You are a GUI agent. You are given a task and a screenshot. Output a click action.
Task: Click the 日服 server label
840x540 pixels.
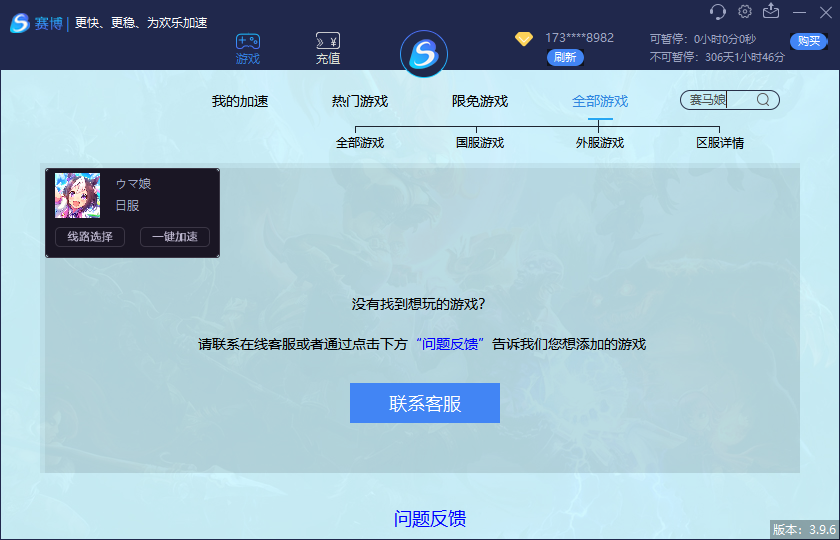tap(128, 205)
